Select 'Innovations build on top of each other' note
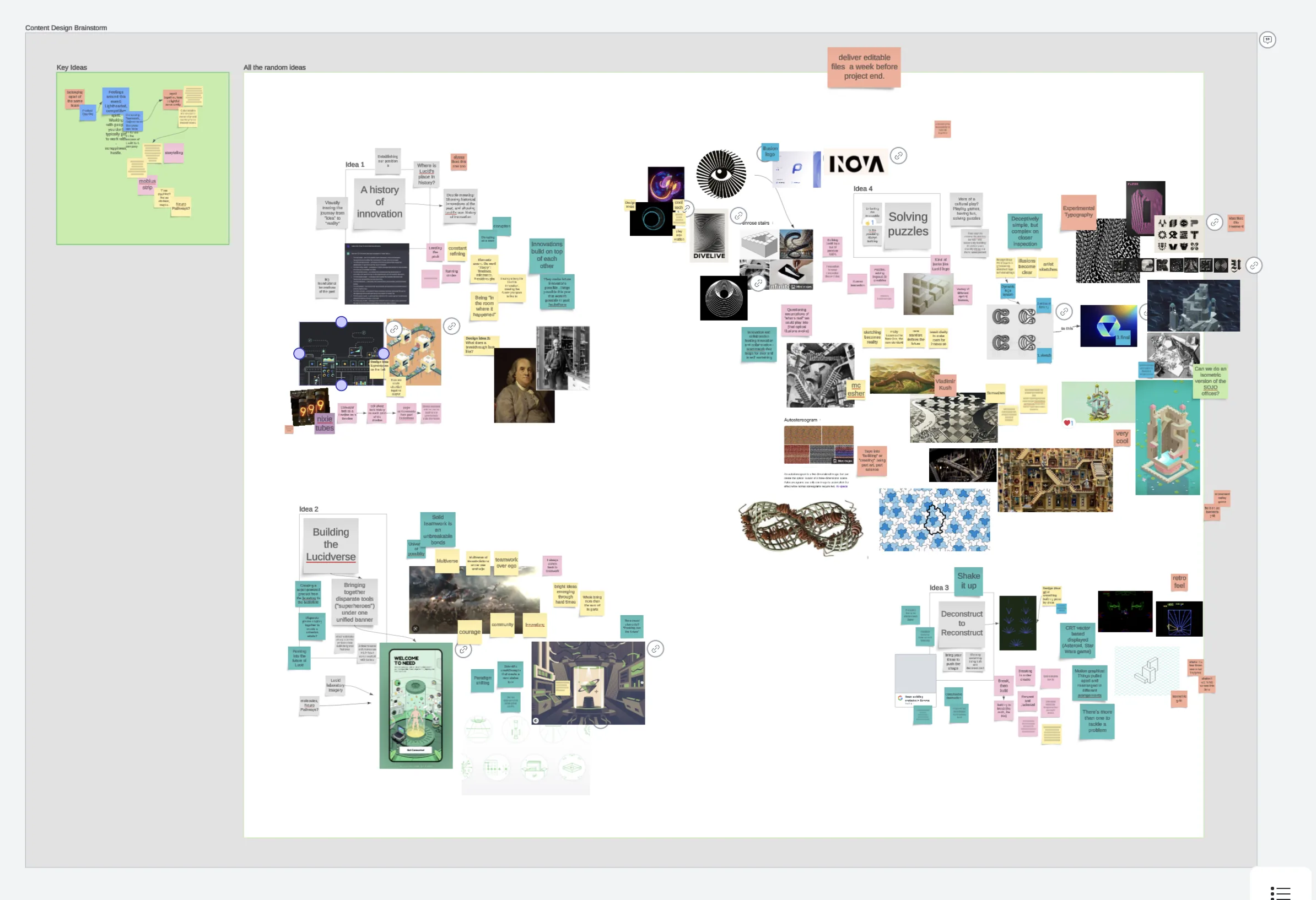Viewport: 1316px width, 900px height. click(x=547, y=255)
